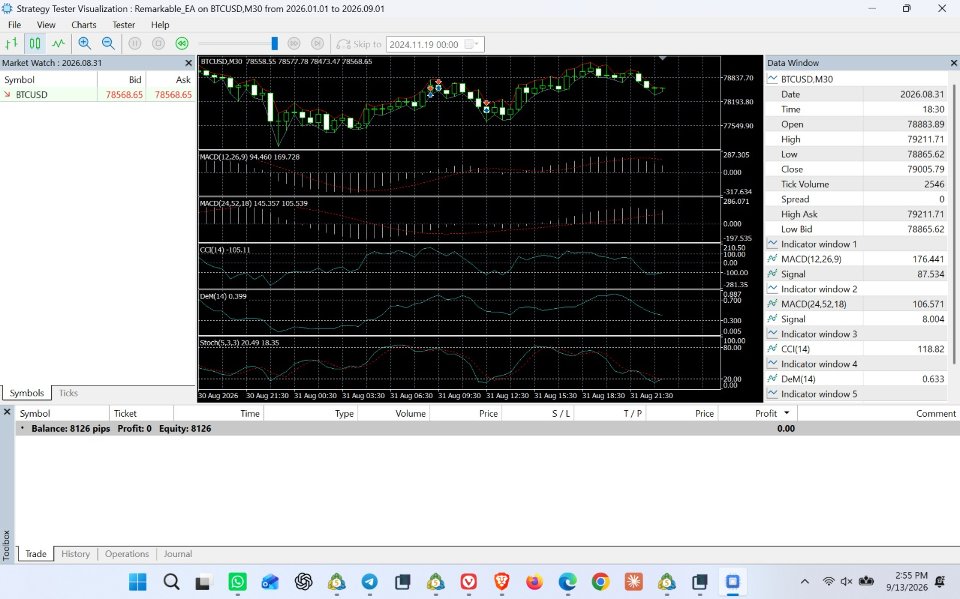960x599 pixels.
Task: Open the Operations tab
Action: (127, 554)
